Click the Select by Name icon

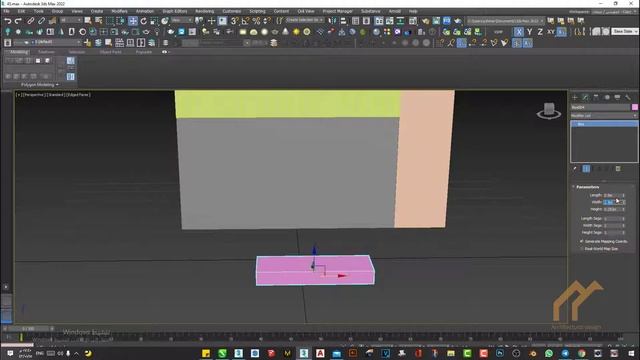[98, 20]
